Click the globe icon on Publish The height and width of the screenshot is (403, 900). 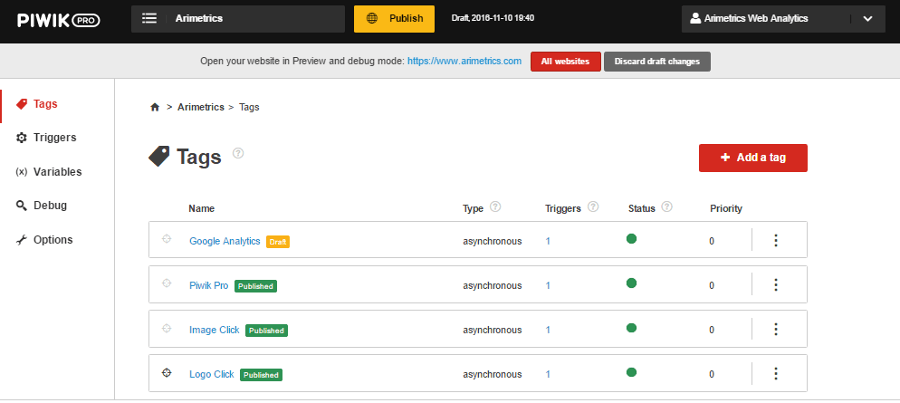(x=372, y=18)
